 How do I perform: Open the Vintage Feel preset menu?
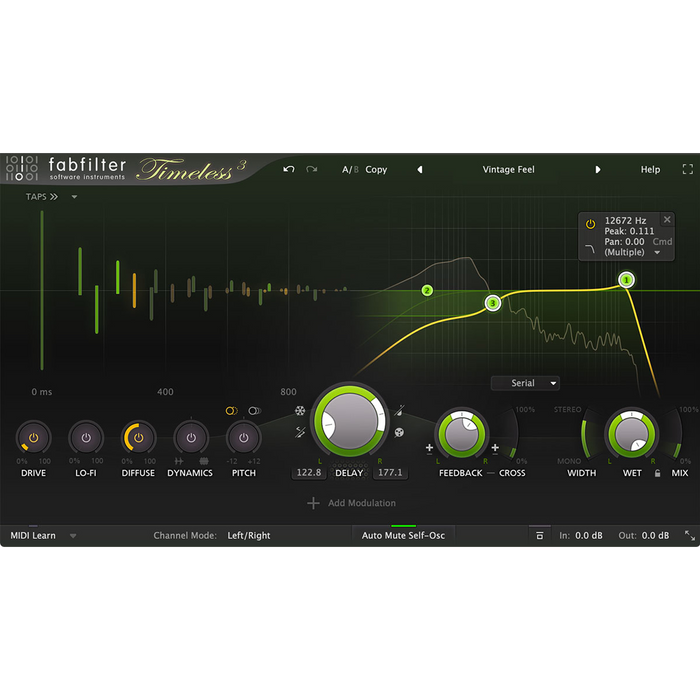tap(508, 170)
